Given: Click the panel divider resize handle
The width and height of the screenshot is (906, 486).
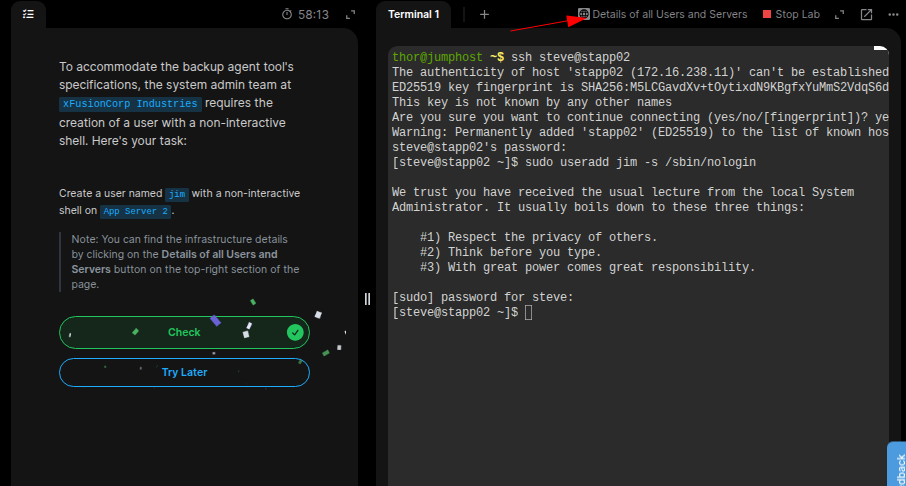Looking at the screenshot, I should click(367, 299).
